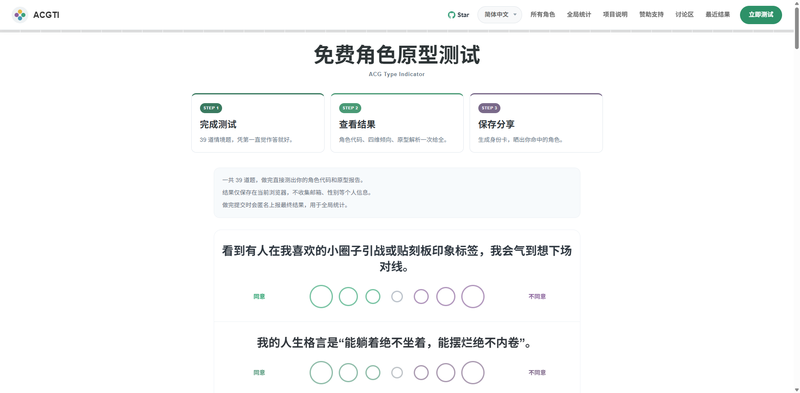The height and width of the screenshot is (393, 800).
Task: Choose neutral gray circle for 引战 question
Action: (x=397, y=297)
